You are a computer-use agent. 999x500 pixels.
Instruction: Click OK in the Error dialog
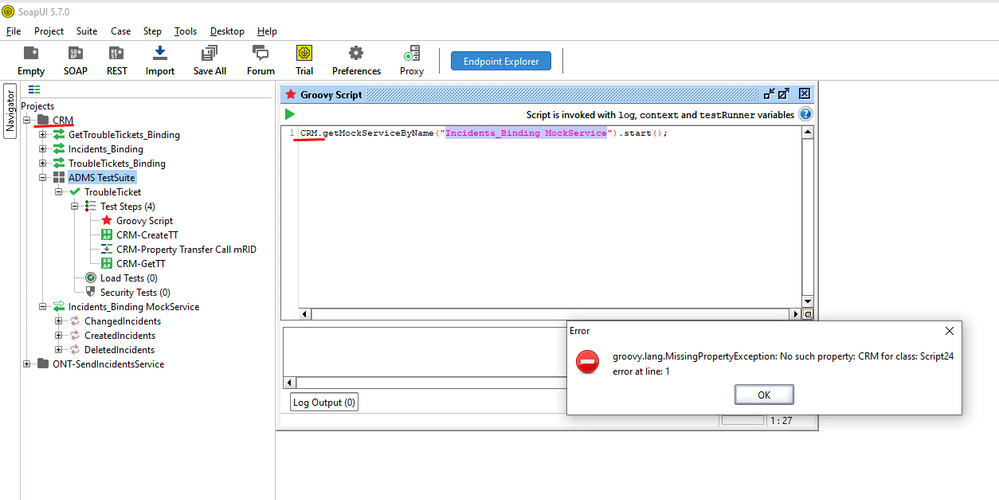pyautogui.click(x=764, y=394)
